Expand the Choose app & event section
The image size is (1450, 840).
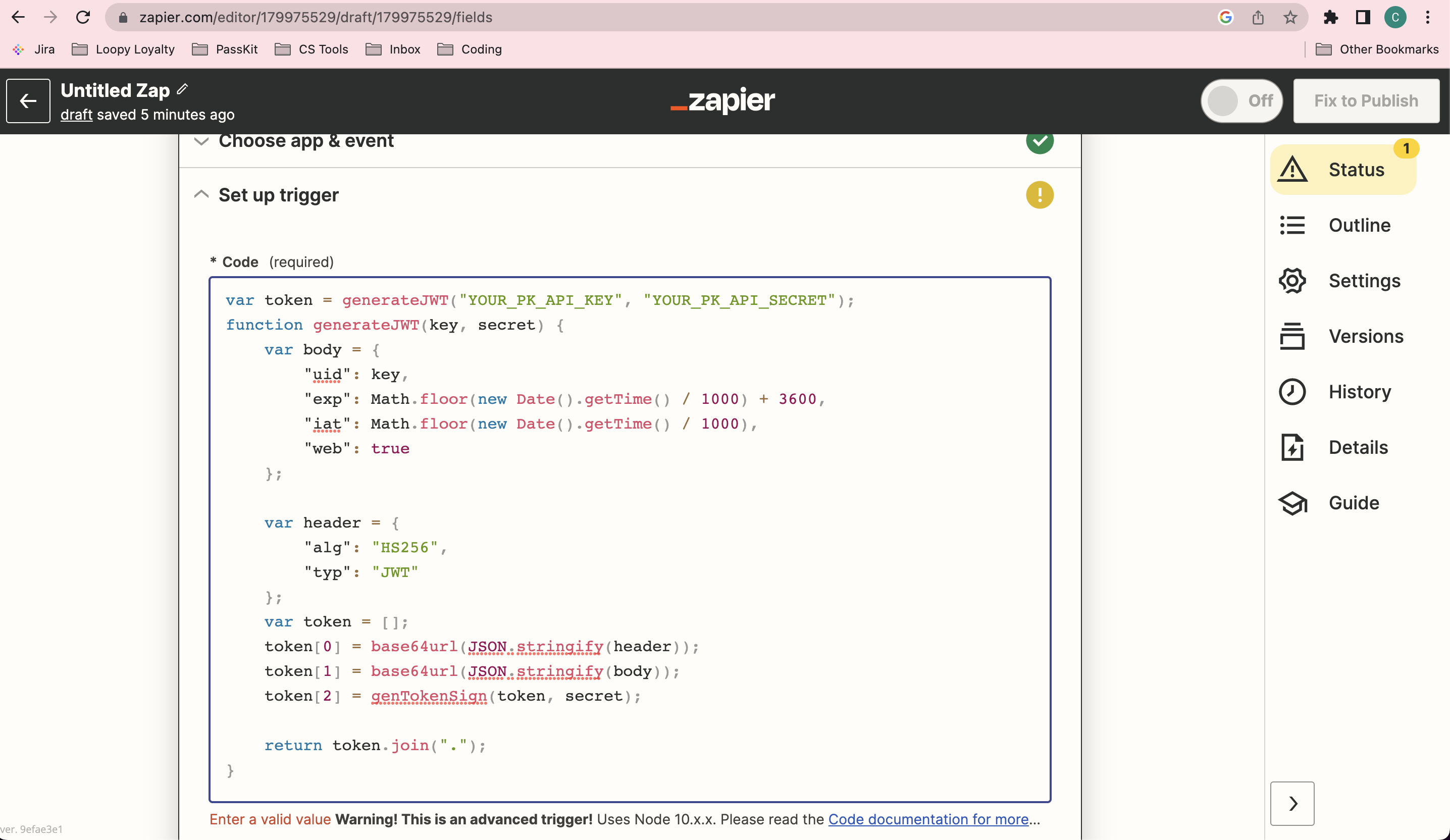[x=201, y=141]
